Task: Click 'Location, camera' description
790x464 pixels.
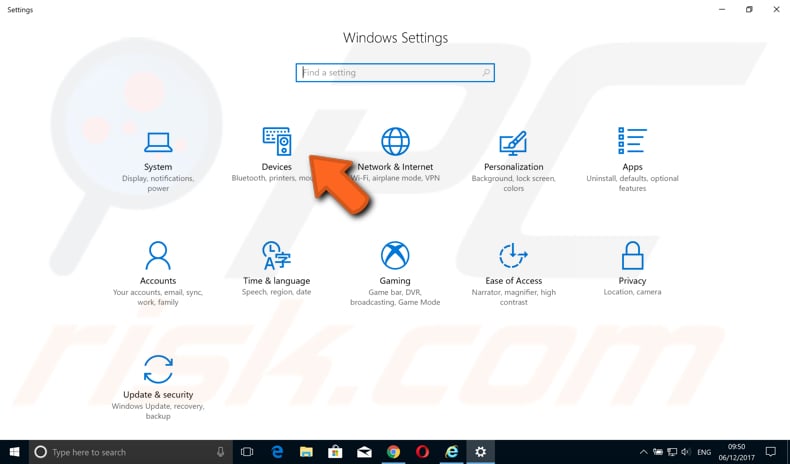Action: click(x=632, y=292)
